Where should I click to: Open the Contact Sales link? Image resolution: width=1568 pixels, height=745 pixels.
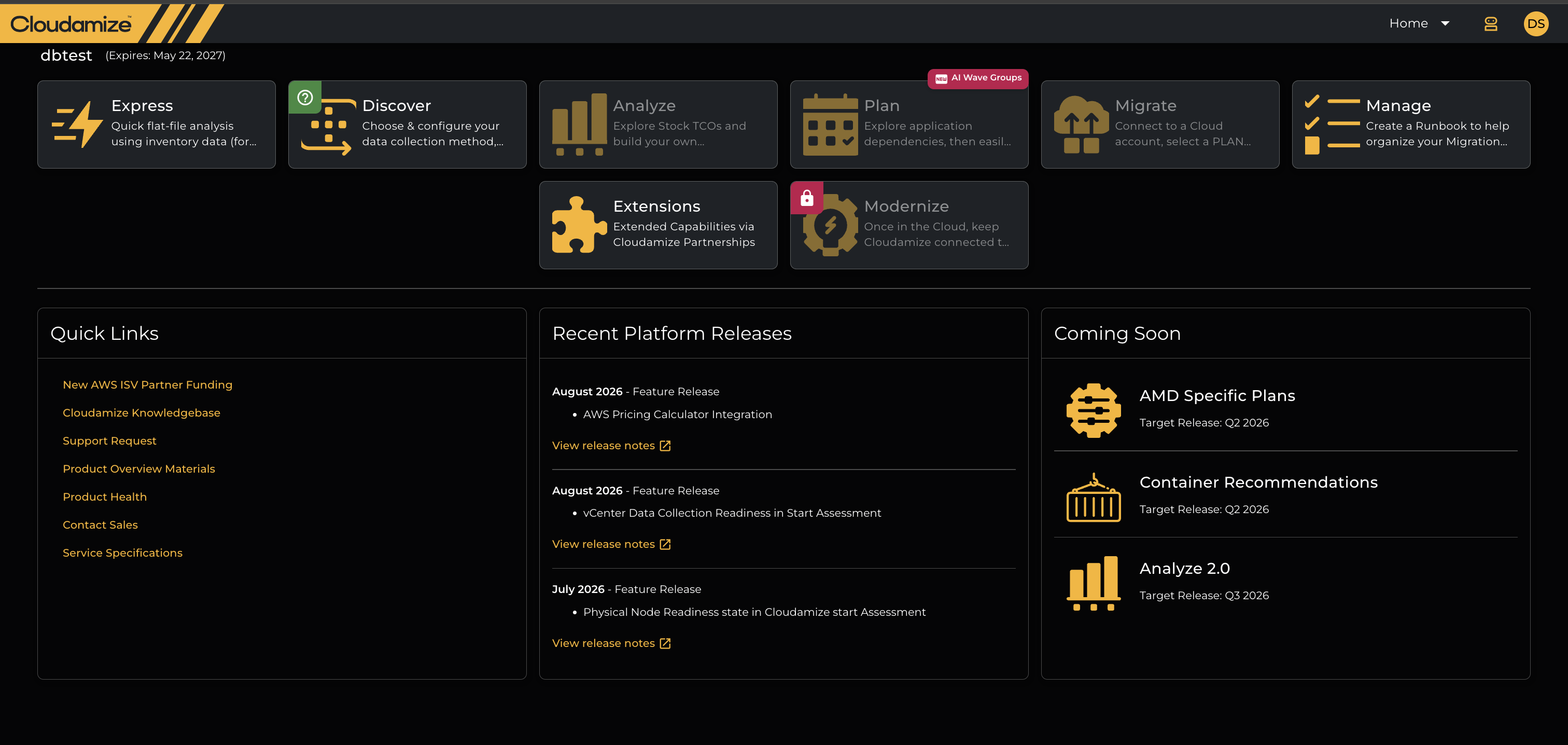click(100, 525)
